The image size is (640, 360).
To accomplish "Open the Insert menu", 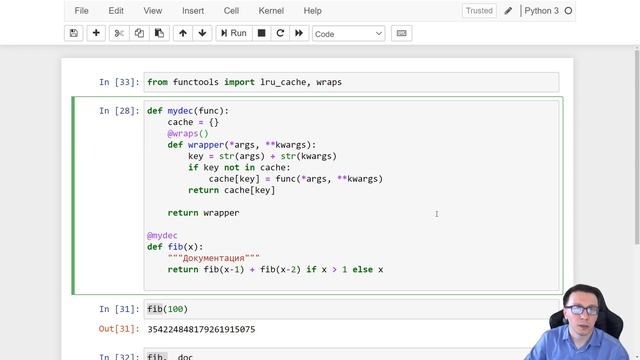I will (x=193, y=11).
